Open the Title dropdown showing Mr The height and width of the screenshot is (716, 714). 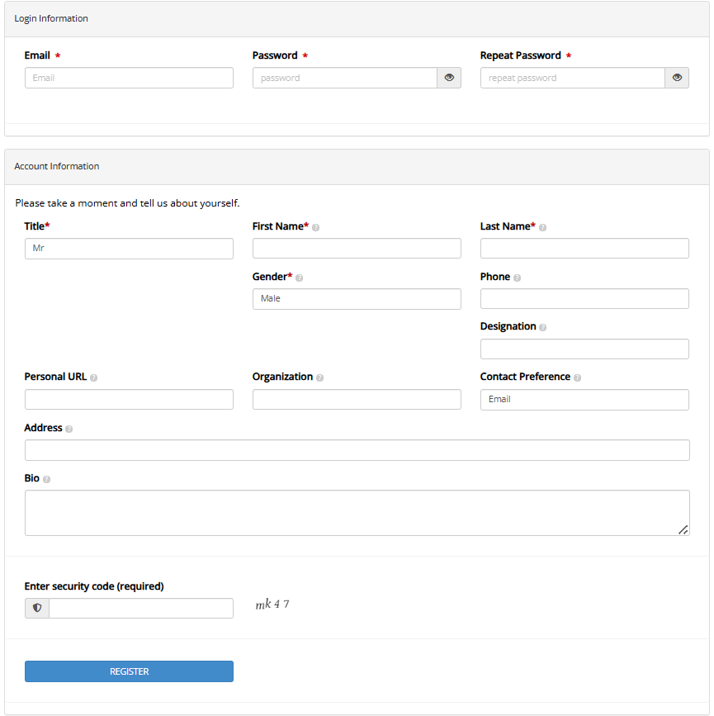click(x=129, y=249)
